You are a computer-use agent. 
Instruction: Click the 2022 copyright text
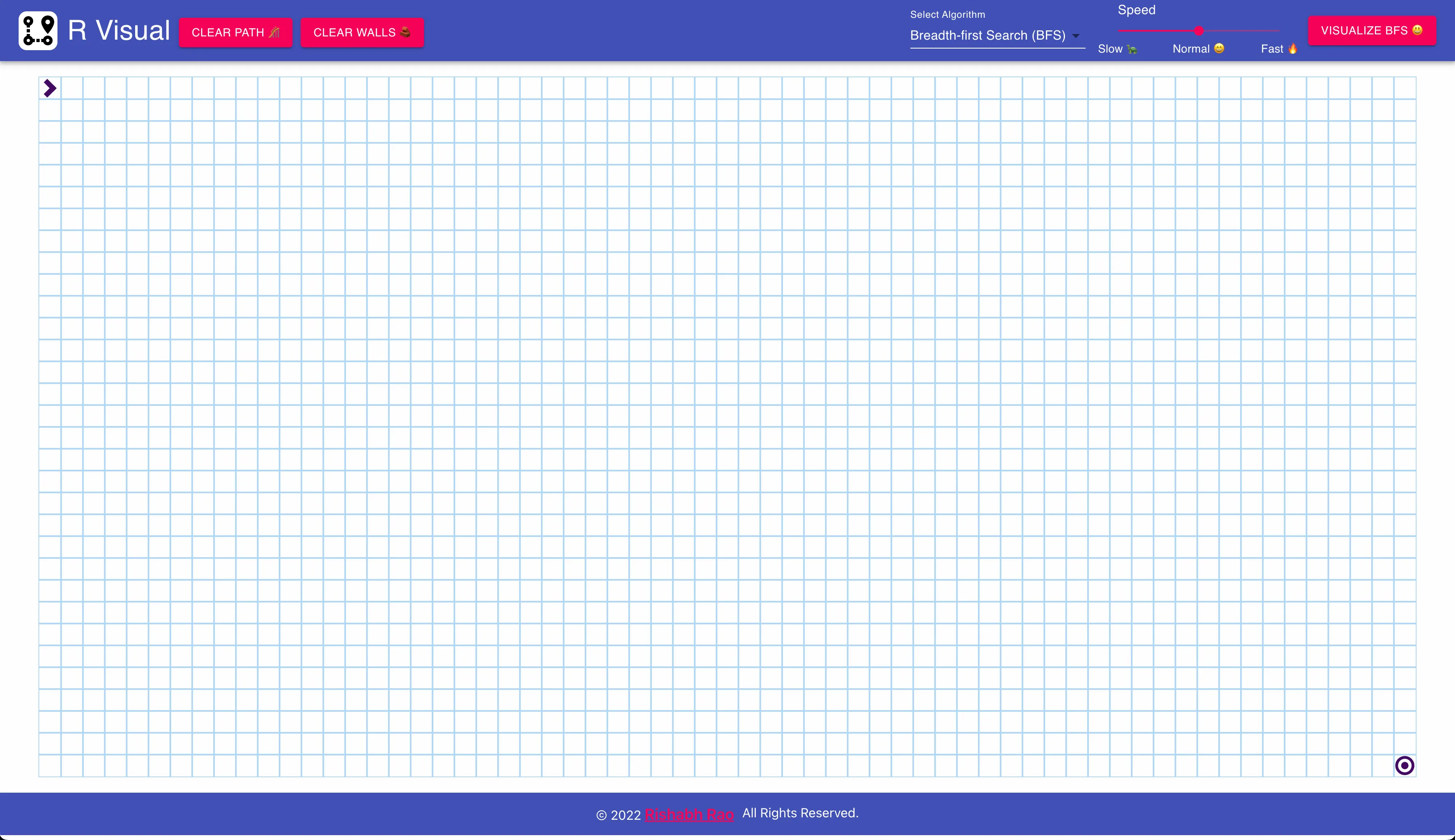tap(619, 815)
